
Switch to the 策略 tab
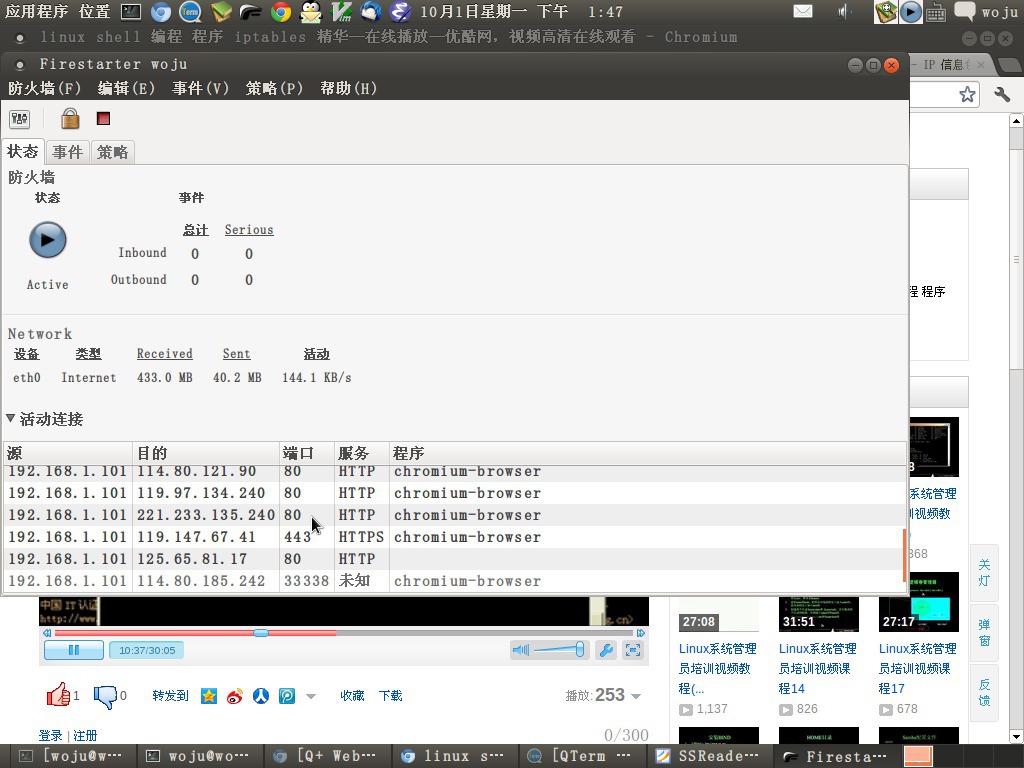pyautogui.click(x=112, y=152)
